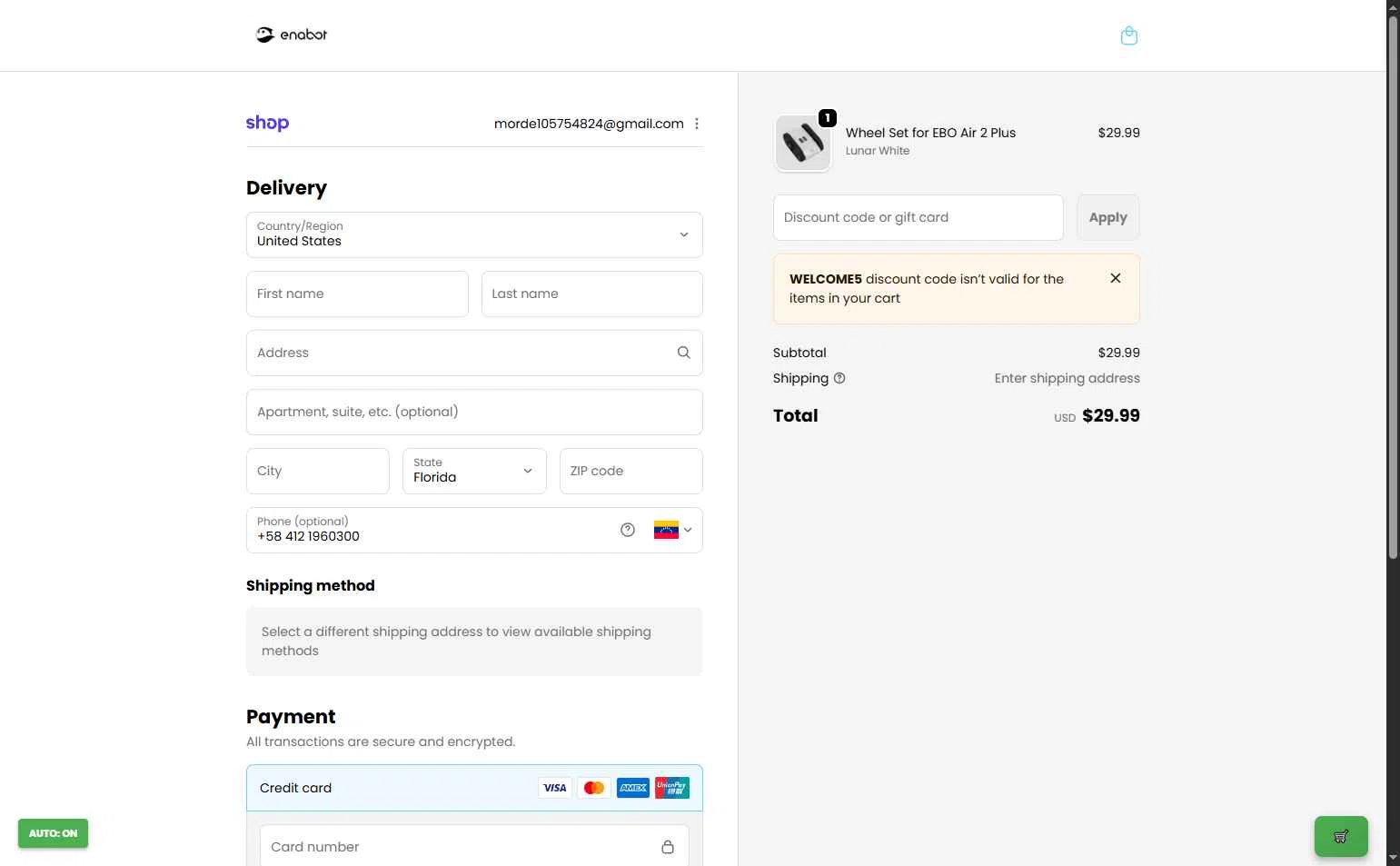The image size is (1400, 866).
Task: Click the Payment heading
Action: pyautogui.click(x=291, y=717)
